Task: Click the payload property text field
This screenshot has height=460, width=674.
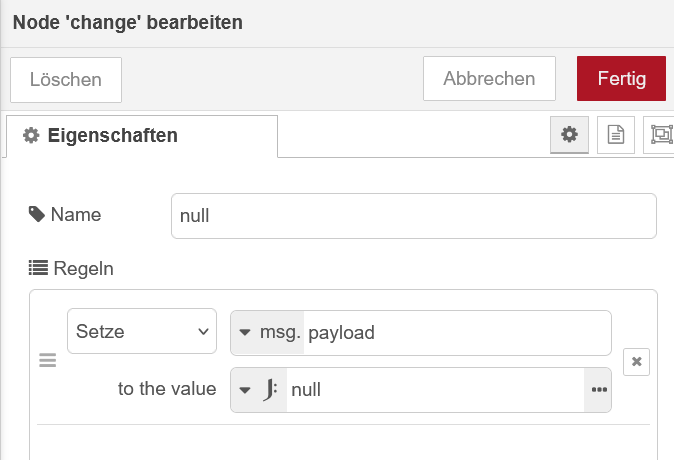Action: (457, 333)
